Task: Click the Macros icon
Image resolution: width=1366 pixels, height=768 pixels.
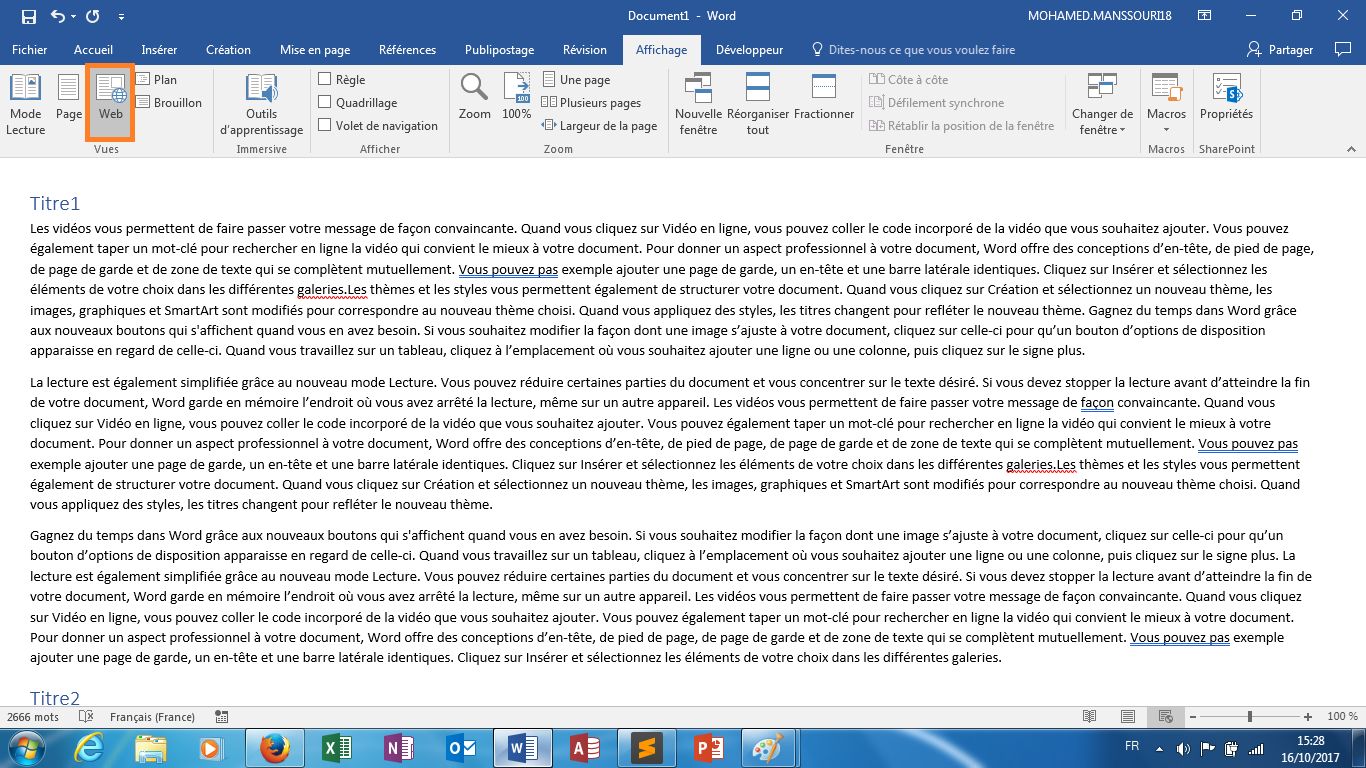Action: tap(1166, 88)
